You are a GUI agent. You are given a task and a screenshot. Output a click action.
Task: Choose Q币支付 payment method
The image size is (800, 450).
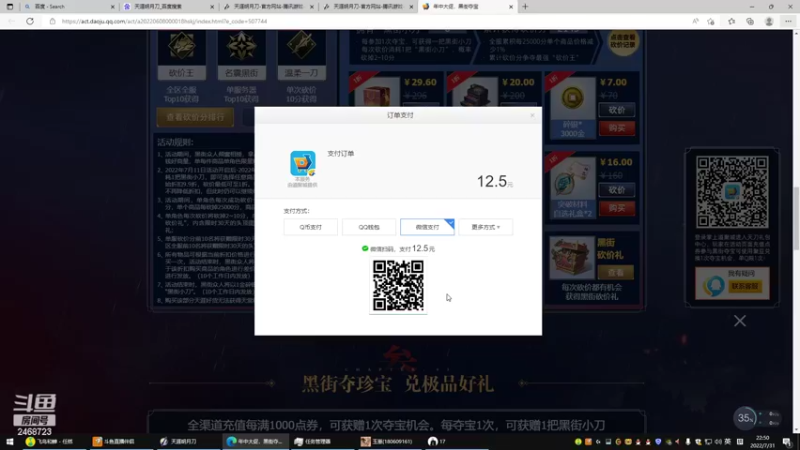pos(310,227)
